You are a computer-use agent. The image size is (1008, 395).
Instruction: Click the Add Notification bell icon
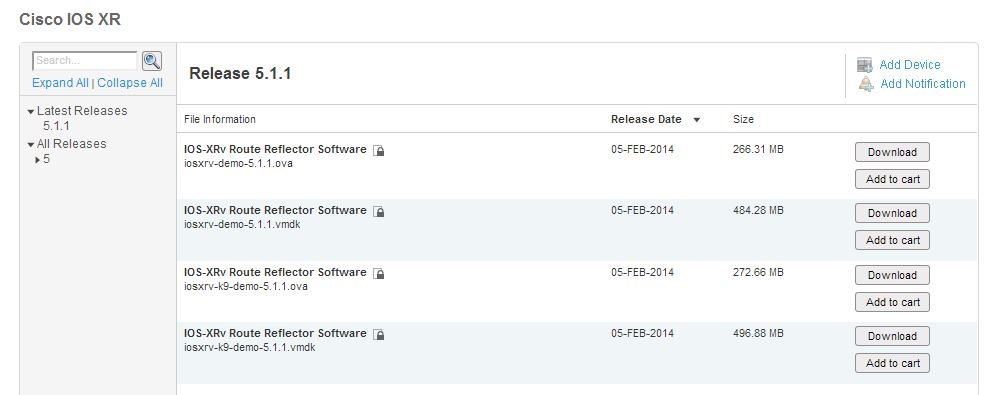[x=866, y=84]
